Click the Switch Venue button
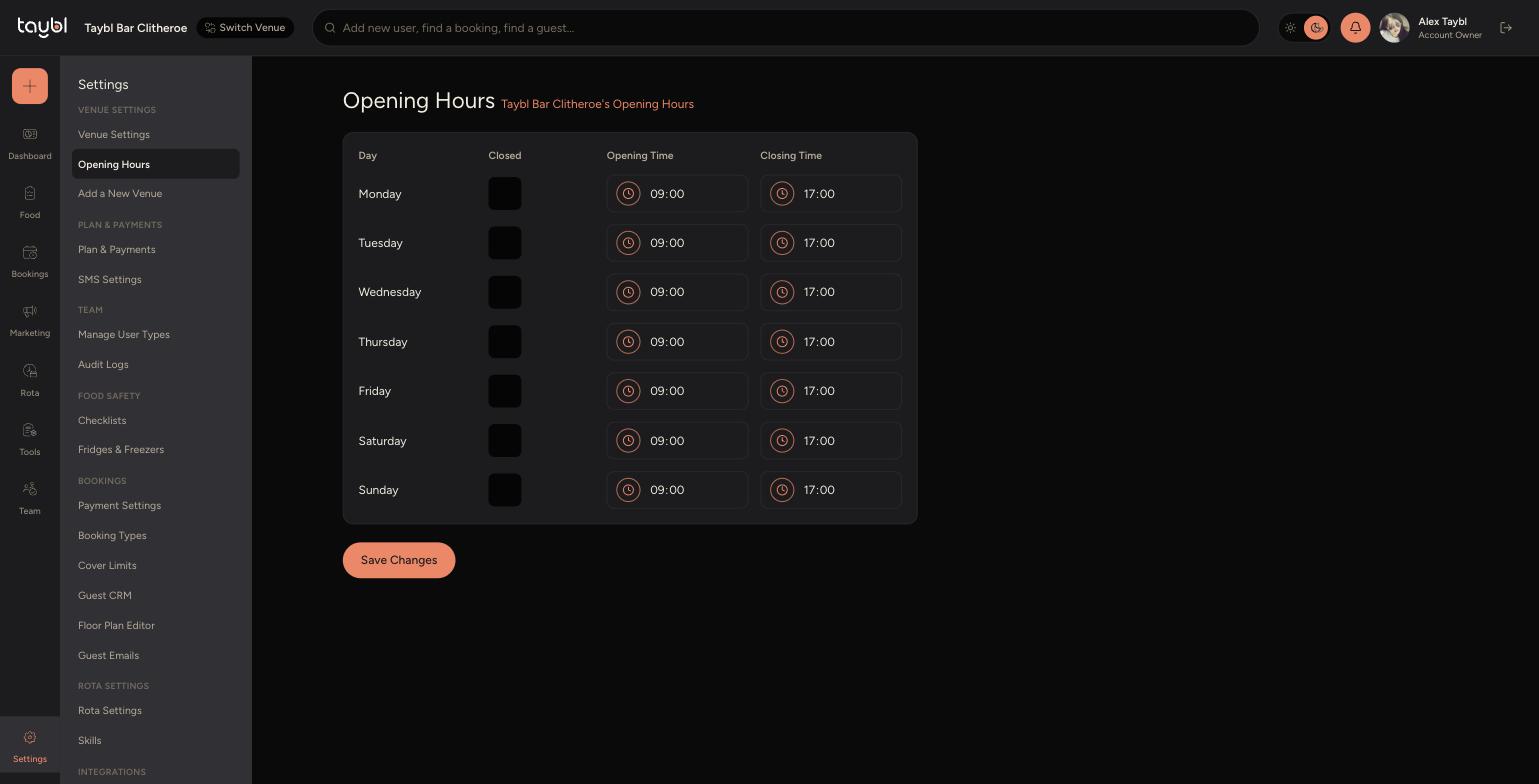The width and height of the screenshot is (1539, 784). [245, 28]
